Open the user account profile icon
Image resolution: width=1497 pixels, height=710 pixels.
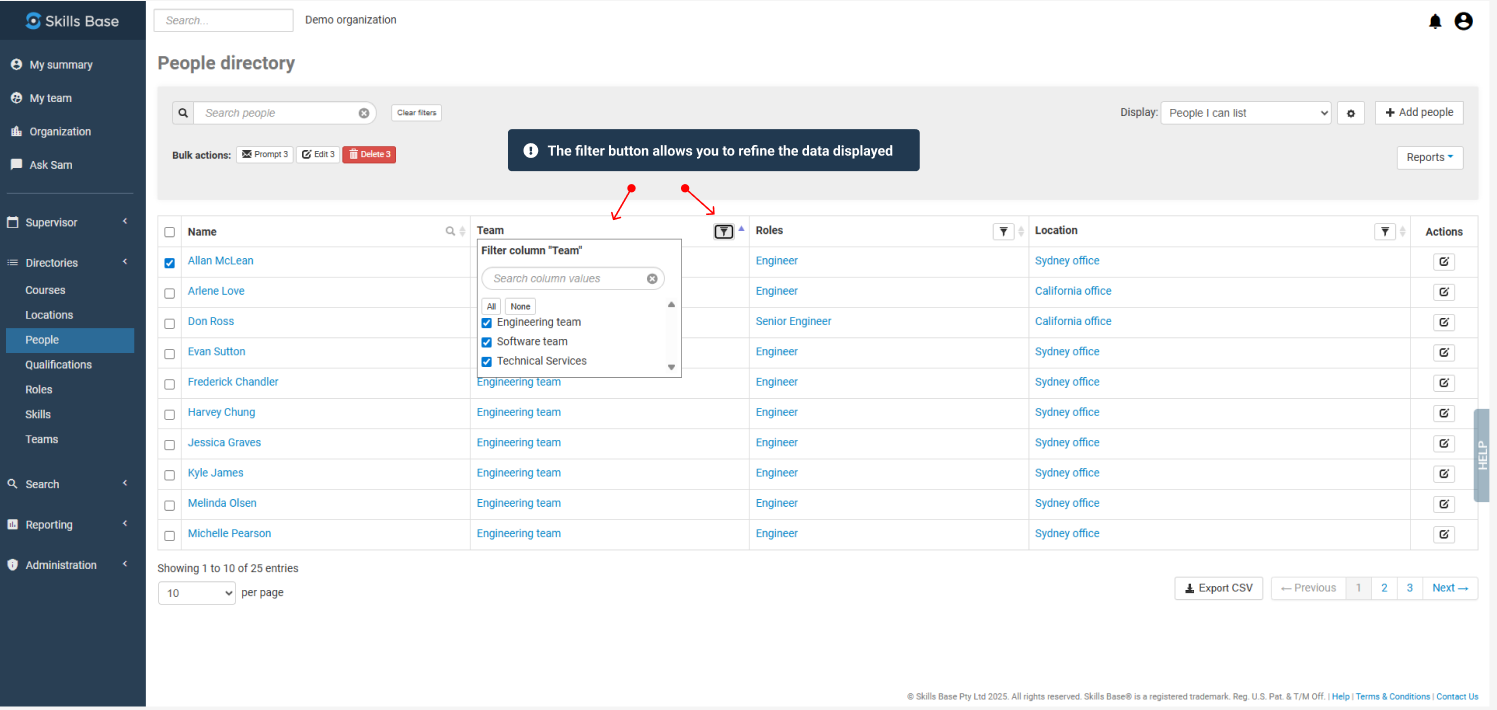point(1463,21)
